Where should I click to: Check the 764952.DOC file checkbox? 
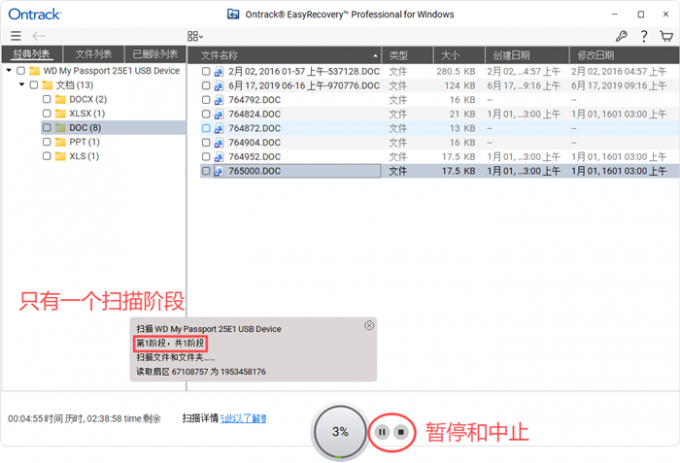pos(206,157)
